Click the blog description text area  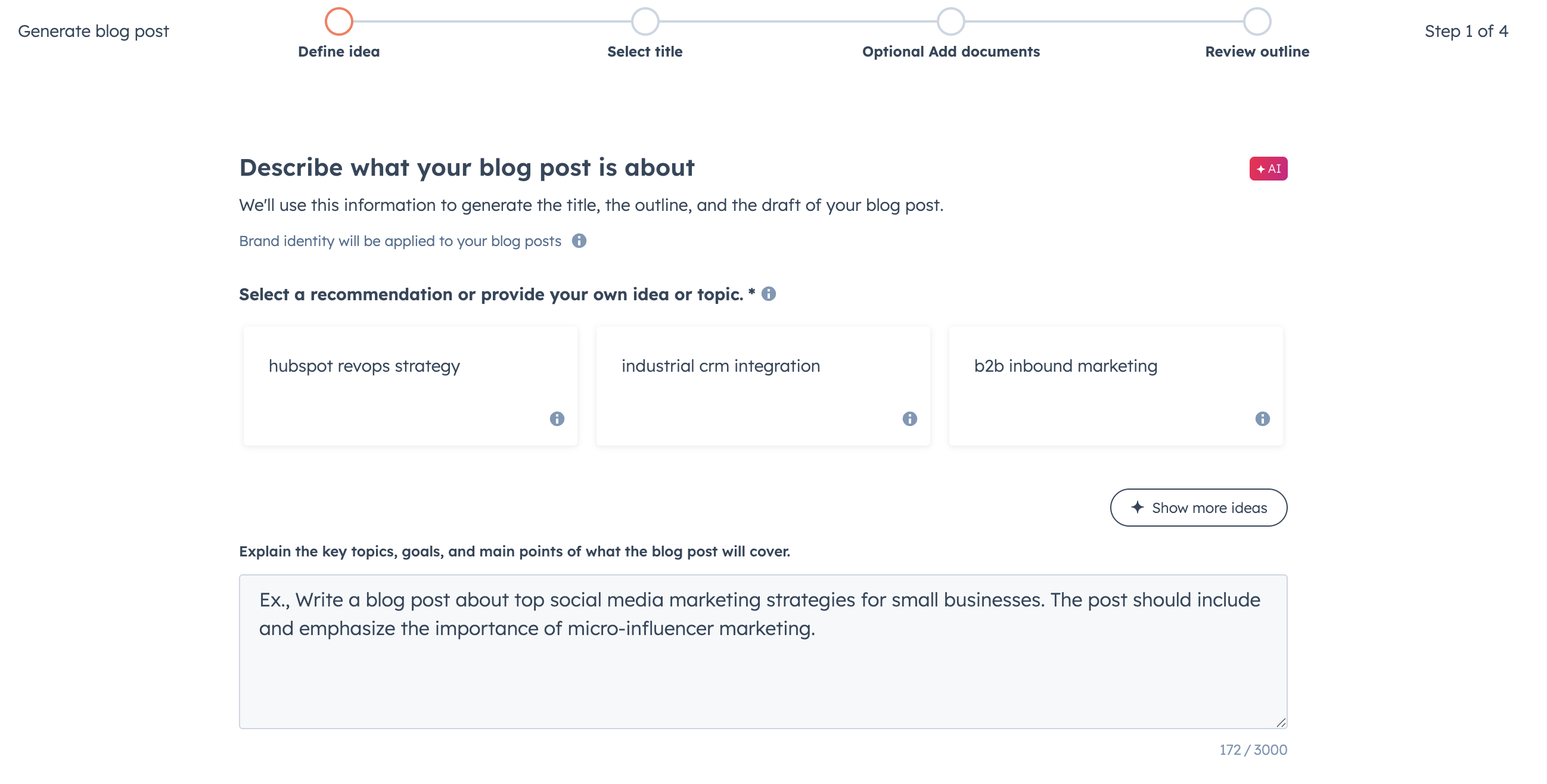pos(762,651)
